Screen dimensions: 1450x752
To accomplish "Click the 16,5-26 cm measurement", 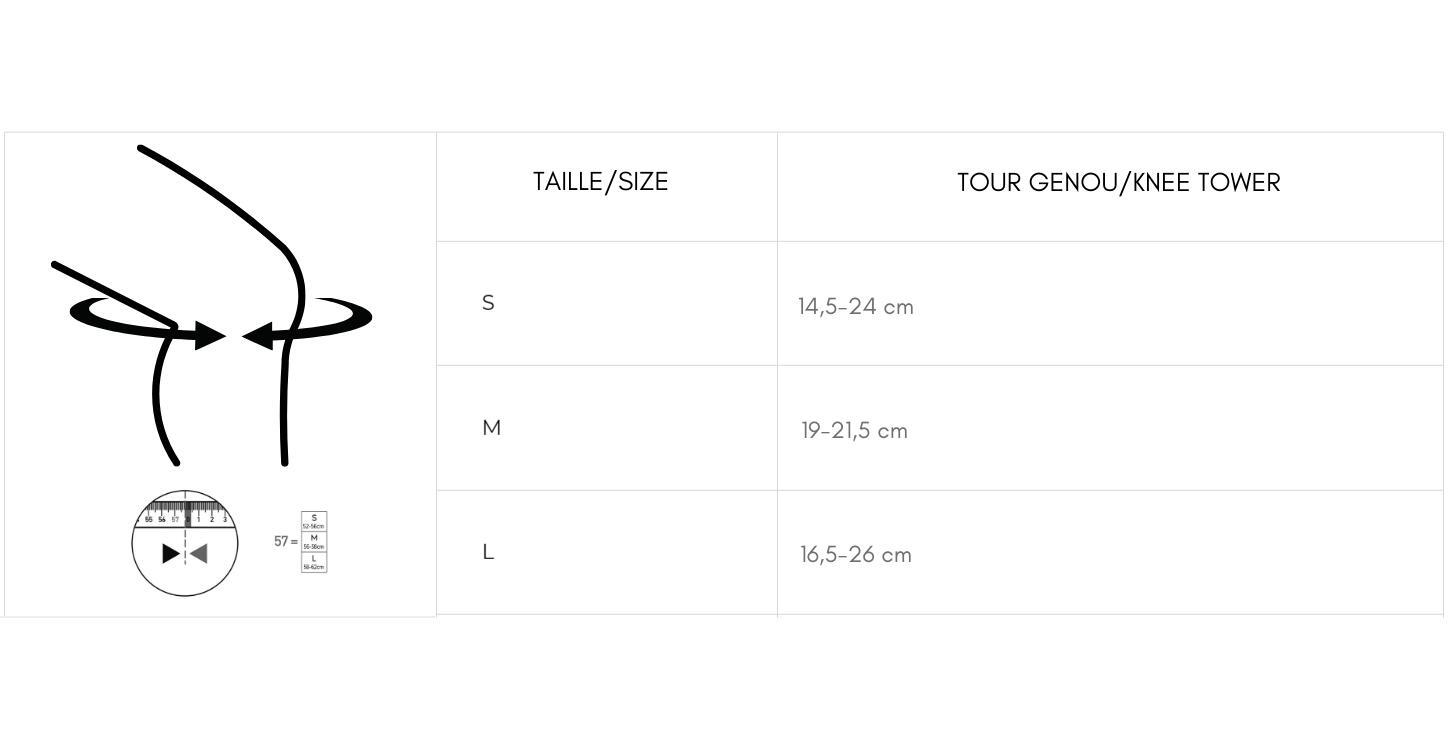I will [x=855, y=555].
